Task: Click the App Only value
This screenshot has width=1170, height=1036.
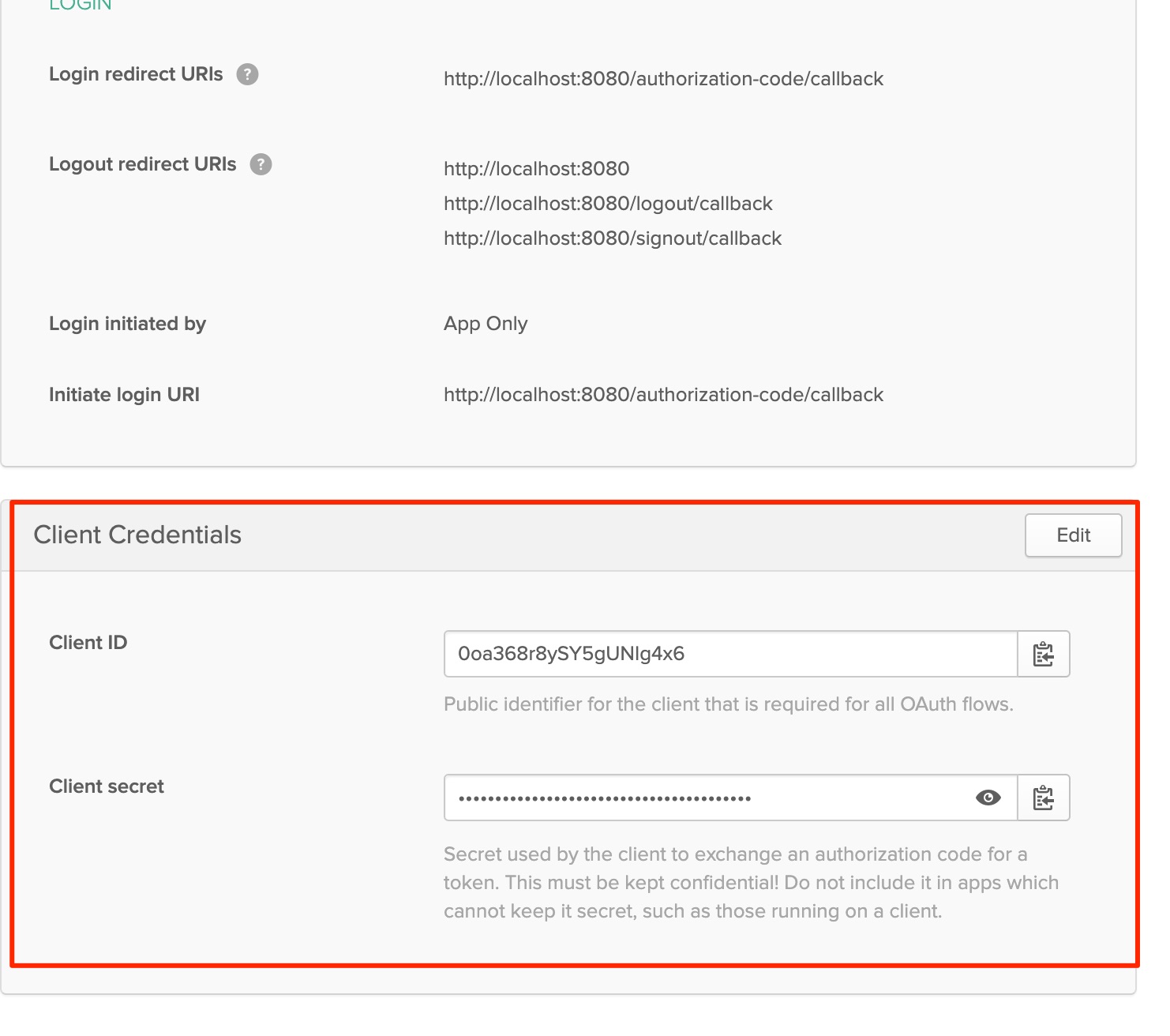Action: pyautogui.click(x=486, y=324)
